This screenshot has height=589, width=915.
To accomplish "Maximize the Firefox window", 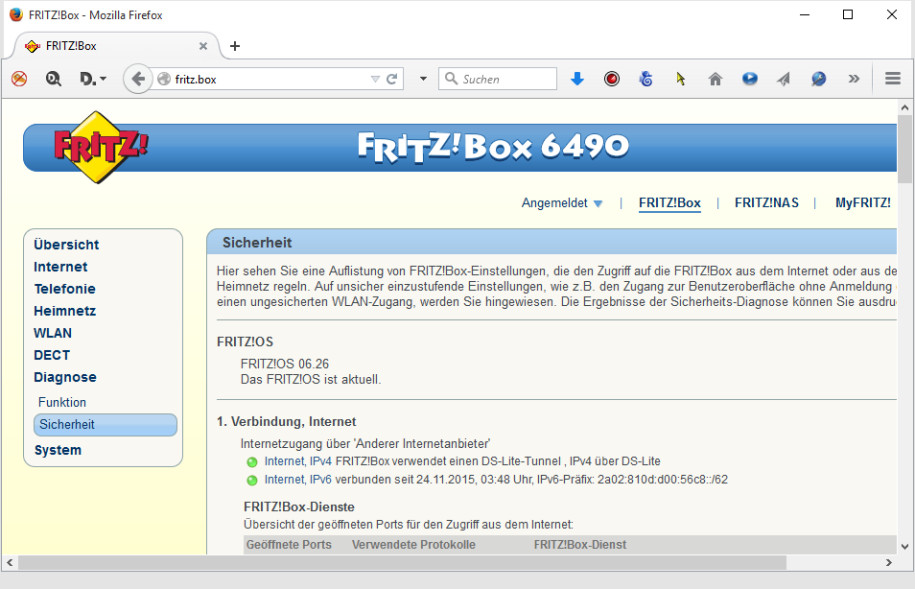I will click(x=848, y=15).
